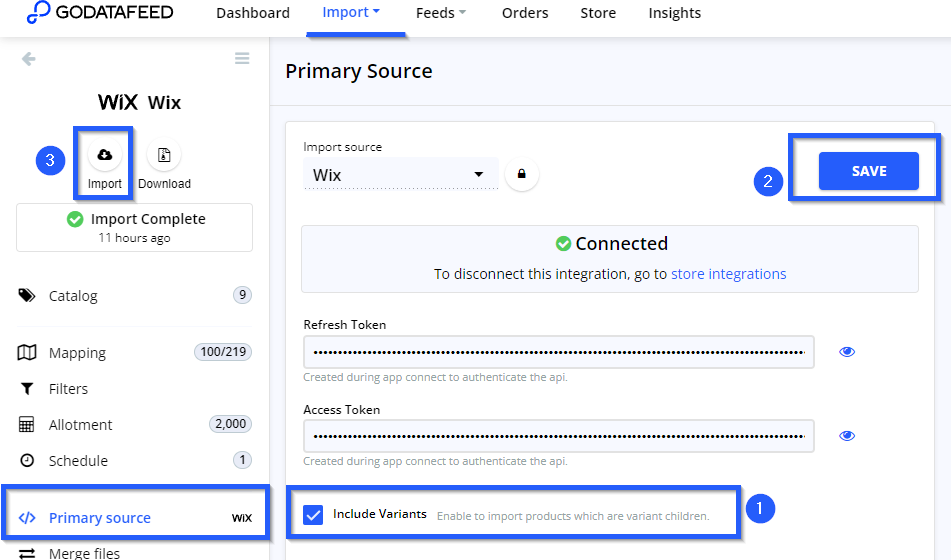Click the Catalog tag icon
This screenshot has height=560, width=951.
[x=27, y=295]
